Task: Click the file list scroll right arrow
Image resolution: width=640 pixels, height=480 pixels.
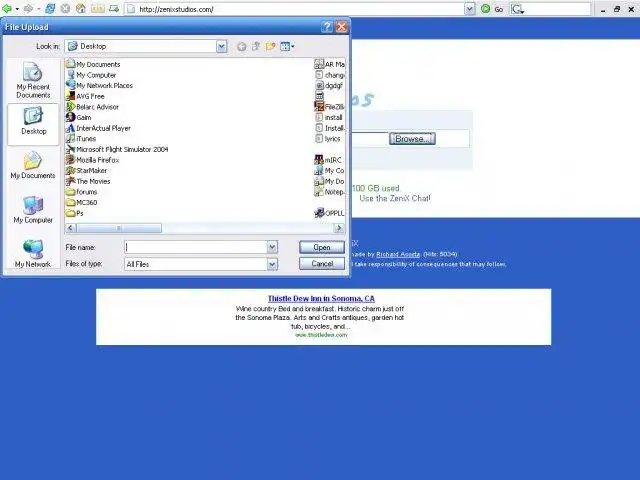Action: click(x=339, y=228)
